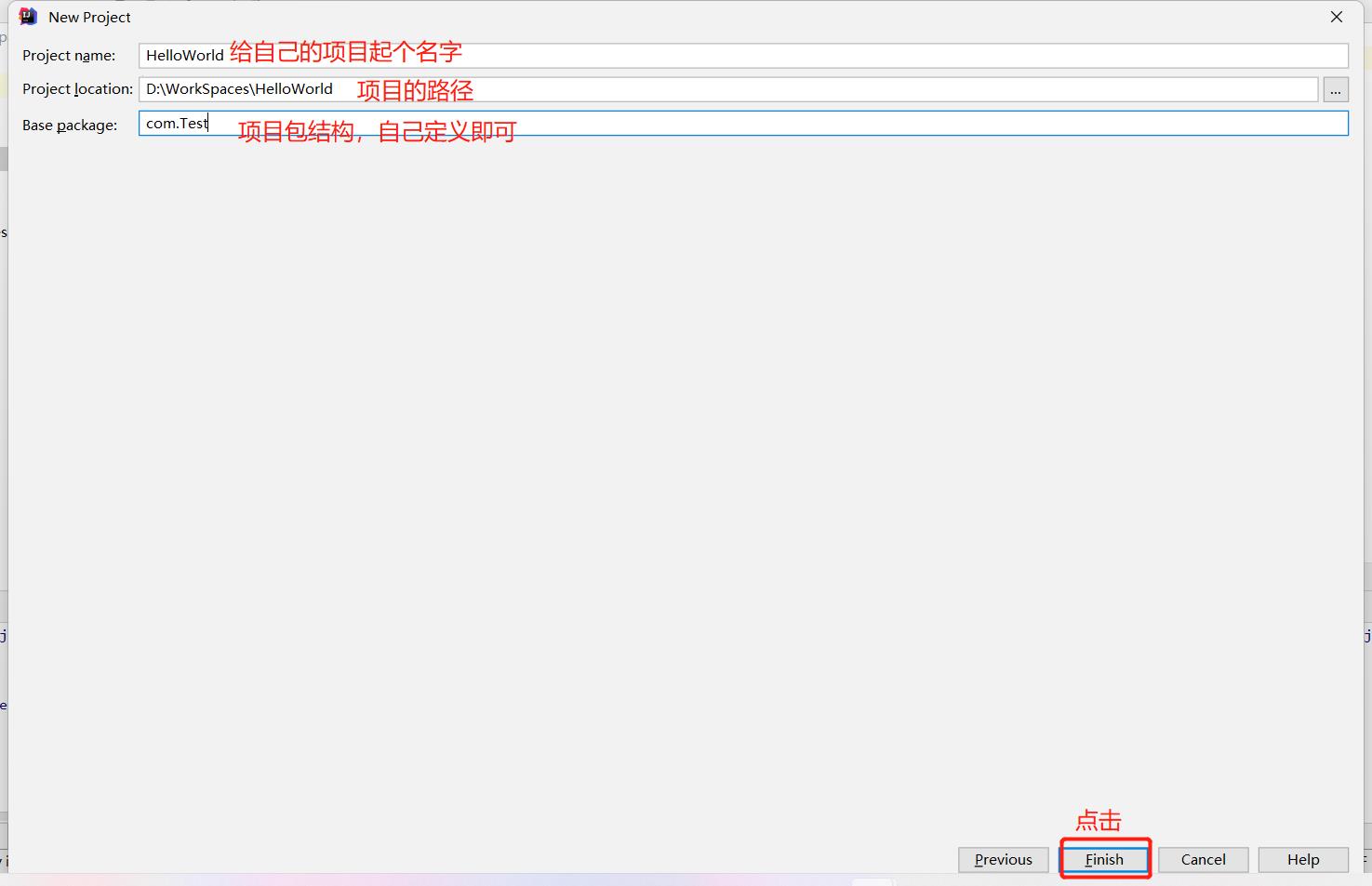
Task: Click the 'Base package:' label
Action: tap(70, 126)
